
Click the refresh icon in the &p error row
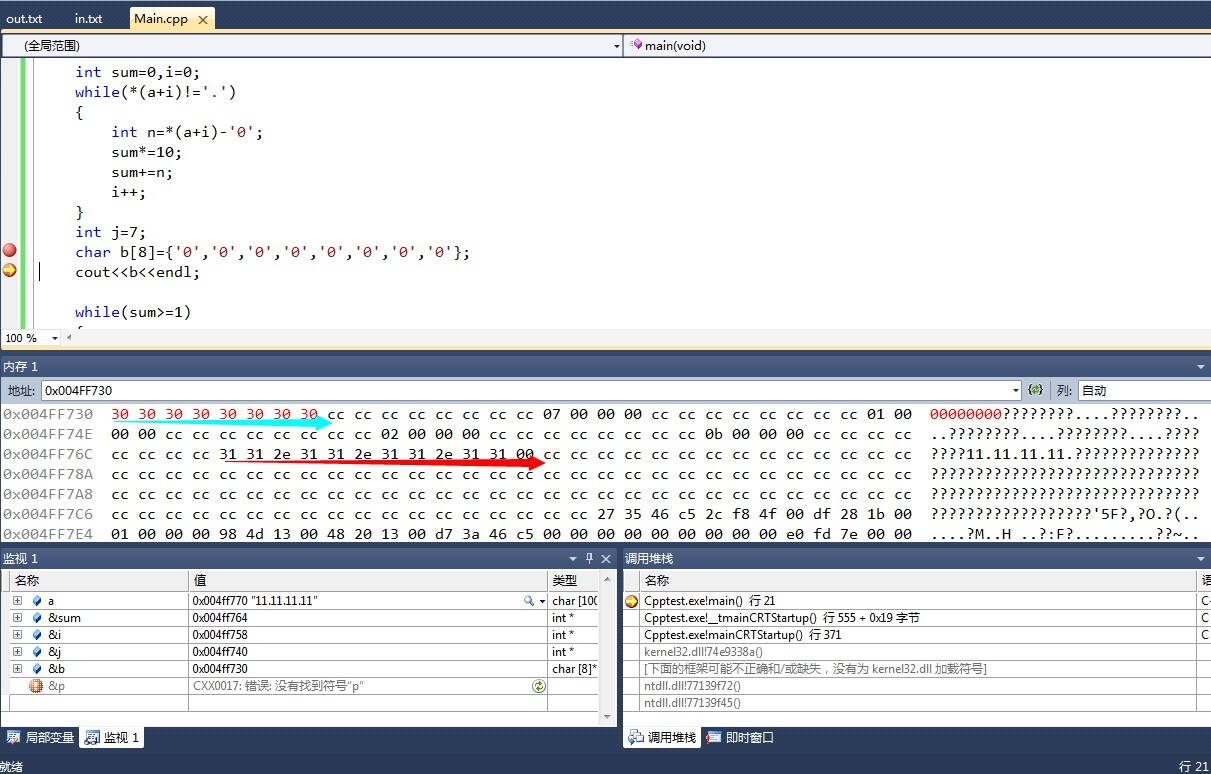[538, 686]
